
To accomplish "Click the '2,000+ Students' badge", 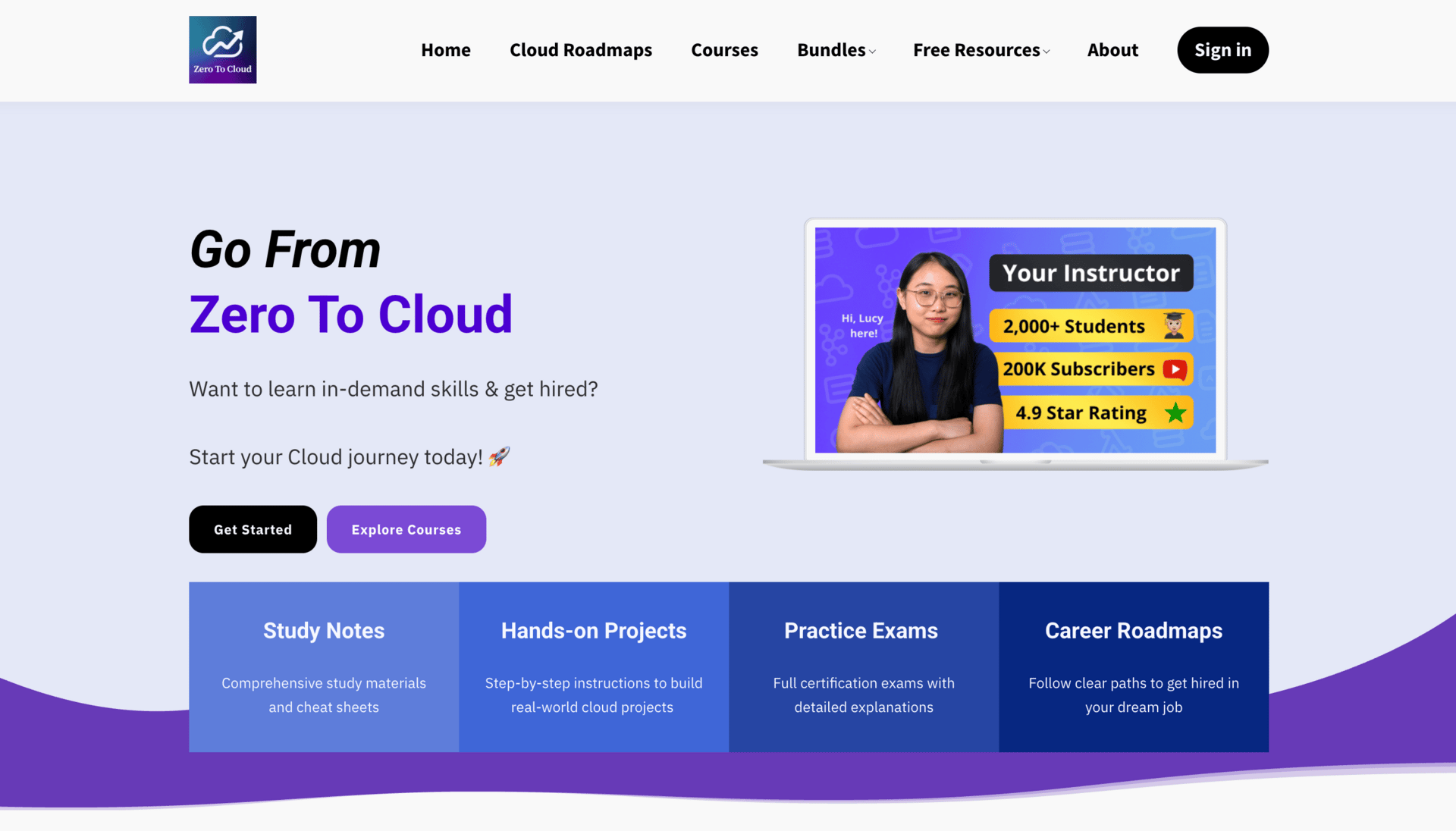I will [1091, 326].
